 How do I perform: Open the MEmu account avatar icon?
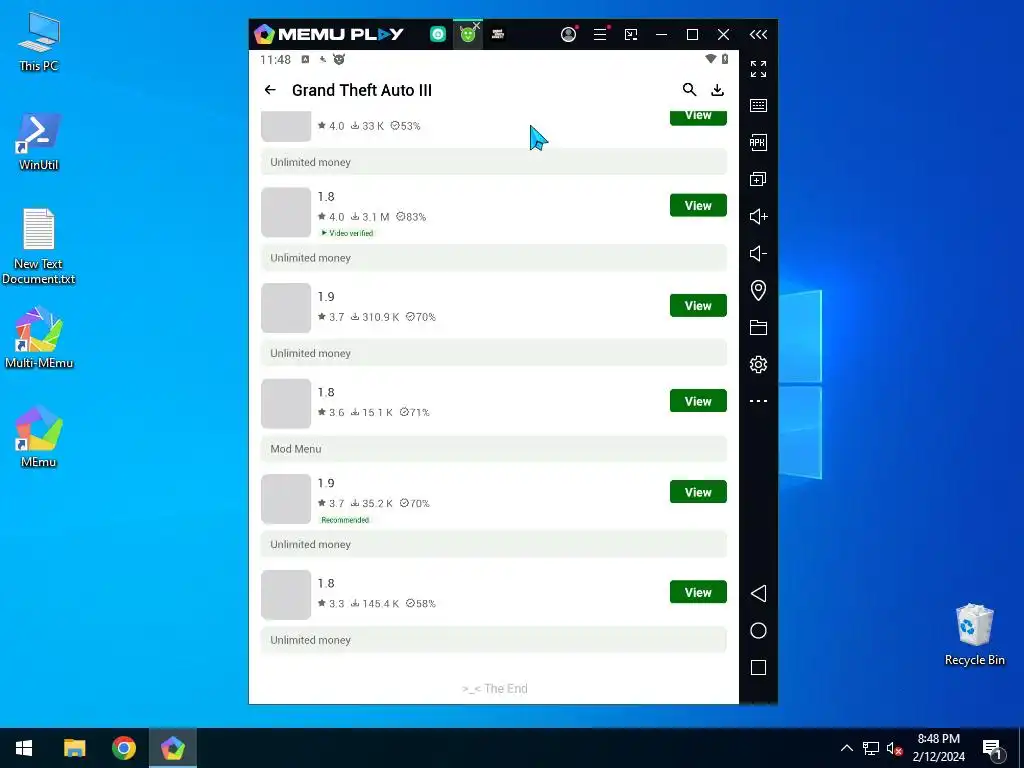[x=569, y=35]
